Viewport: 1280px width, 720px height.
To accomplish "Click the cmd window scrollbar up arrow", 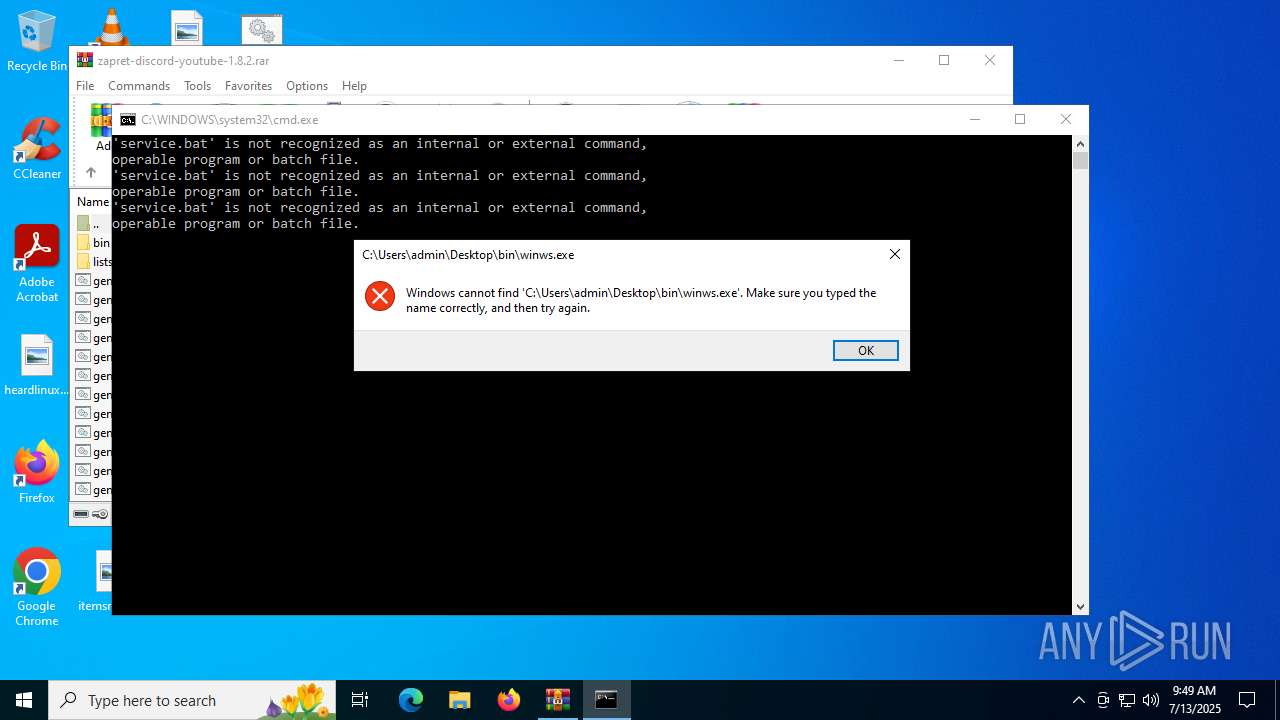I will click(1080, 143).
